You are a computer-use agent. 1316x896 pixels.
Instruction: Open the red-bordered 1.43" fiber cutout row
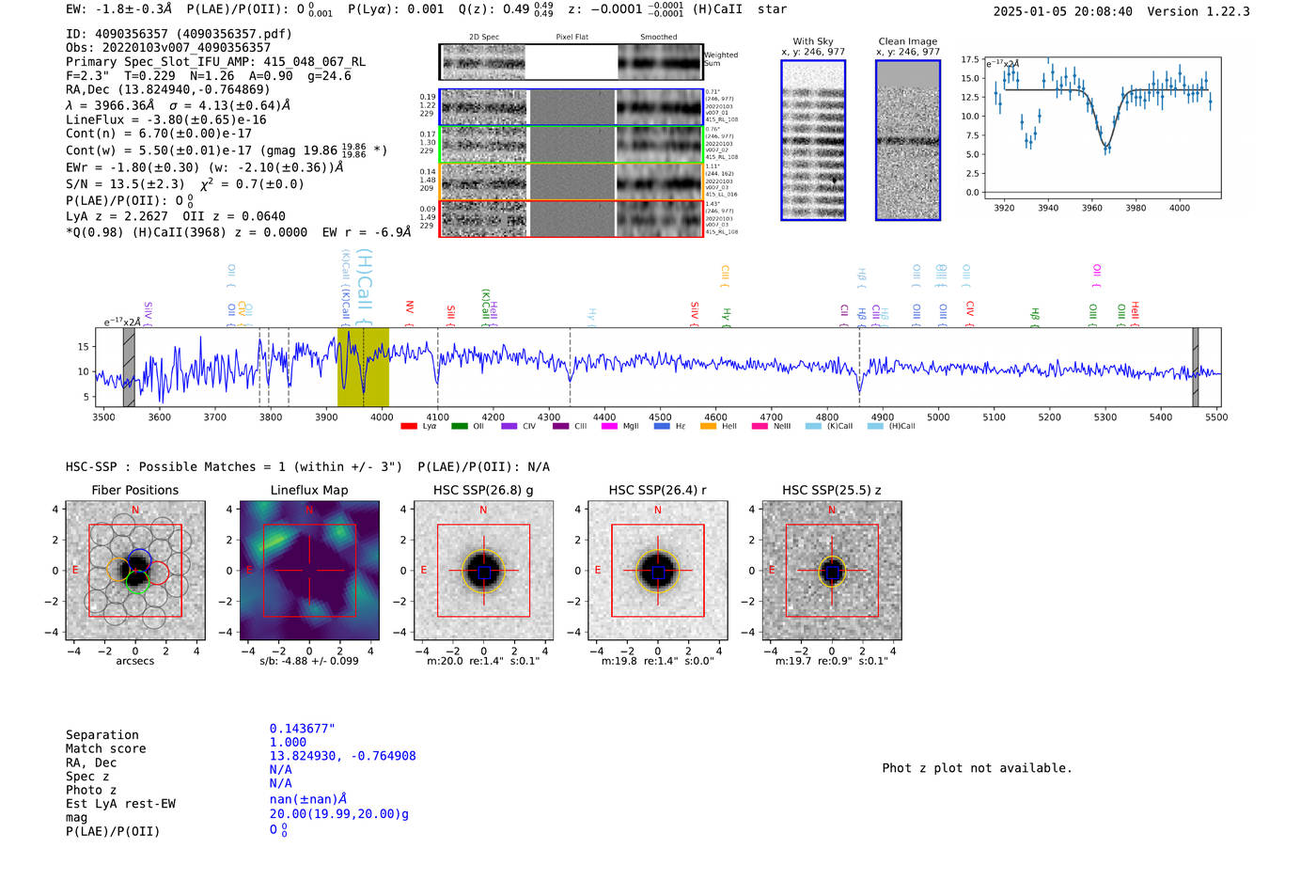pos(572,218)
